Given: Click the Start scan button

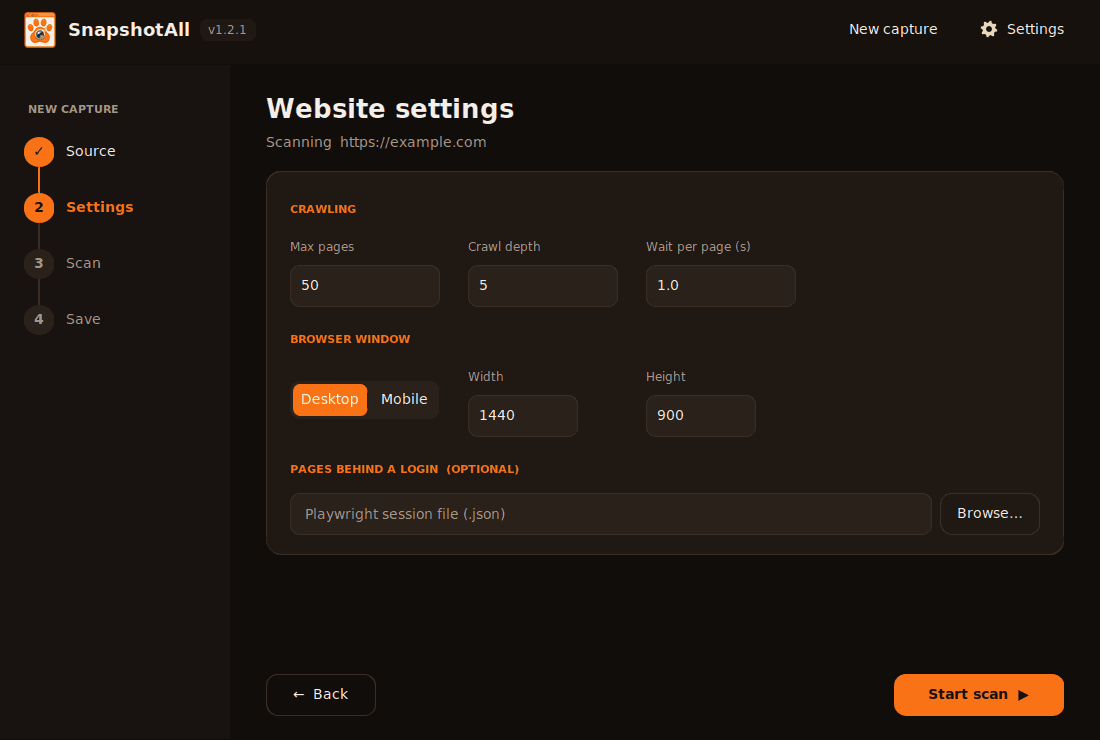Looking at the screenshot, I should pos(979,695).
